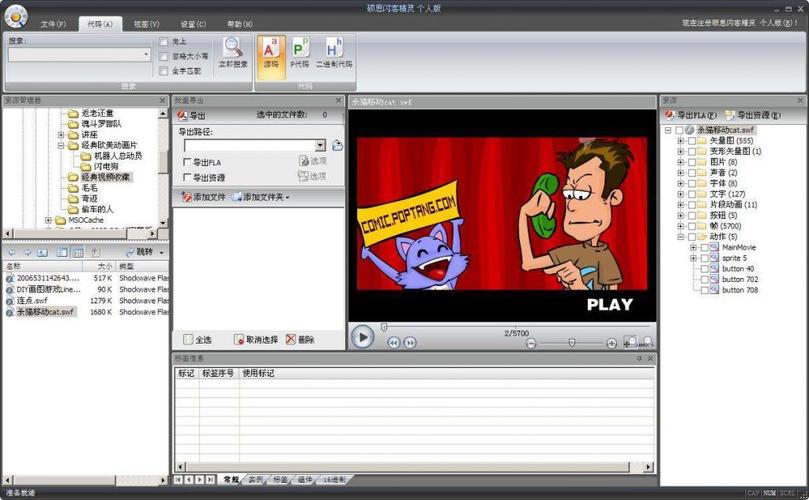This screenshot has height=500, width=809.
Task: Open the 视图(V) ribbon tab
Action: [x=147, y=24]
